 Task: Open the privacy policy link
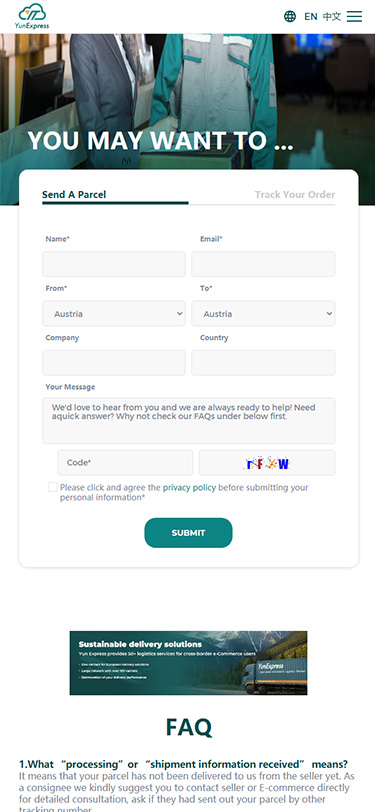(189, 487)
